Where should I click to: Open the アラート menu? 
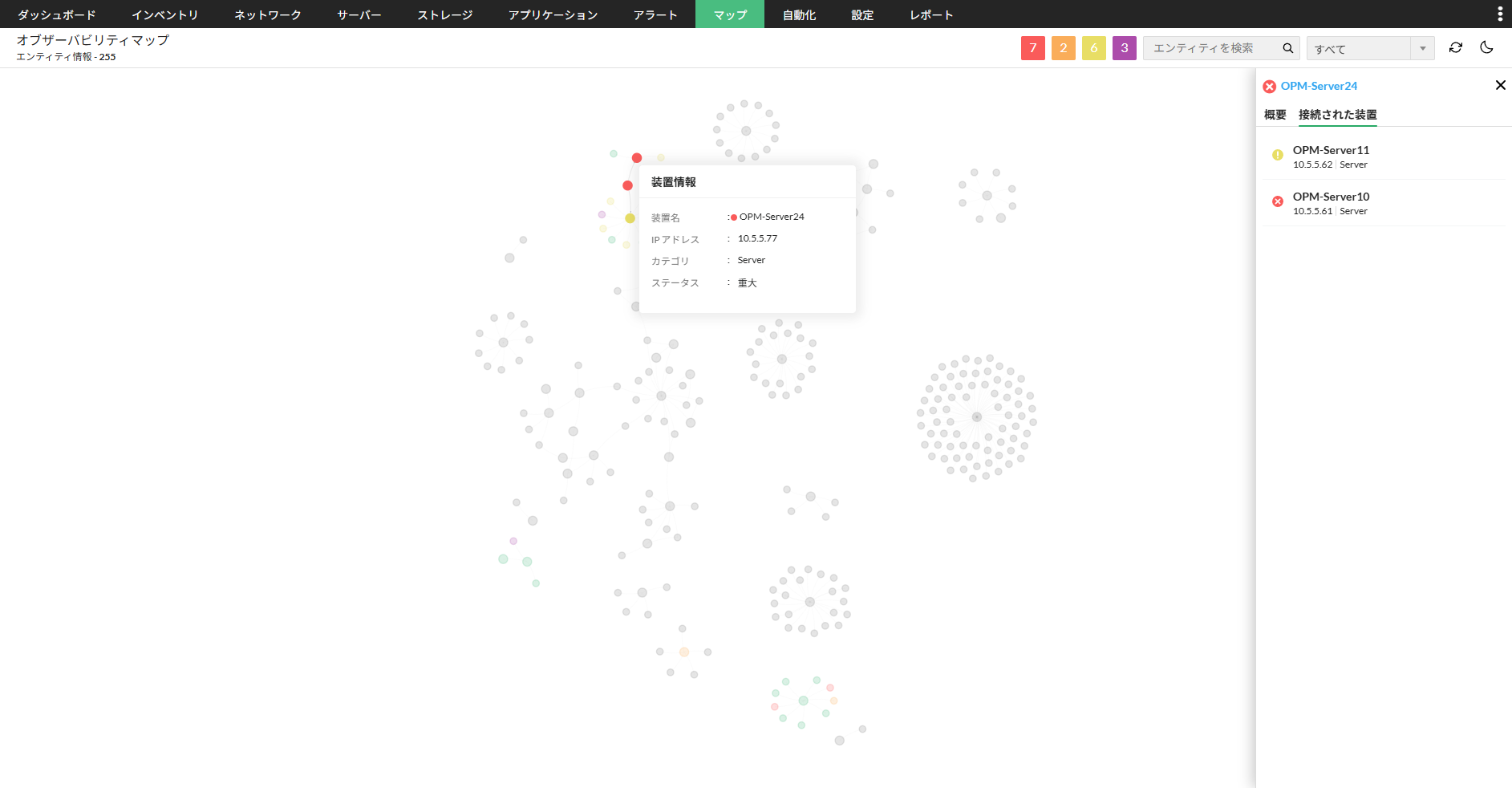click(x=655, y=14)
